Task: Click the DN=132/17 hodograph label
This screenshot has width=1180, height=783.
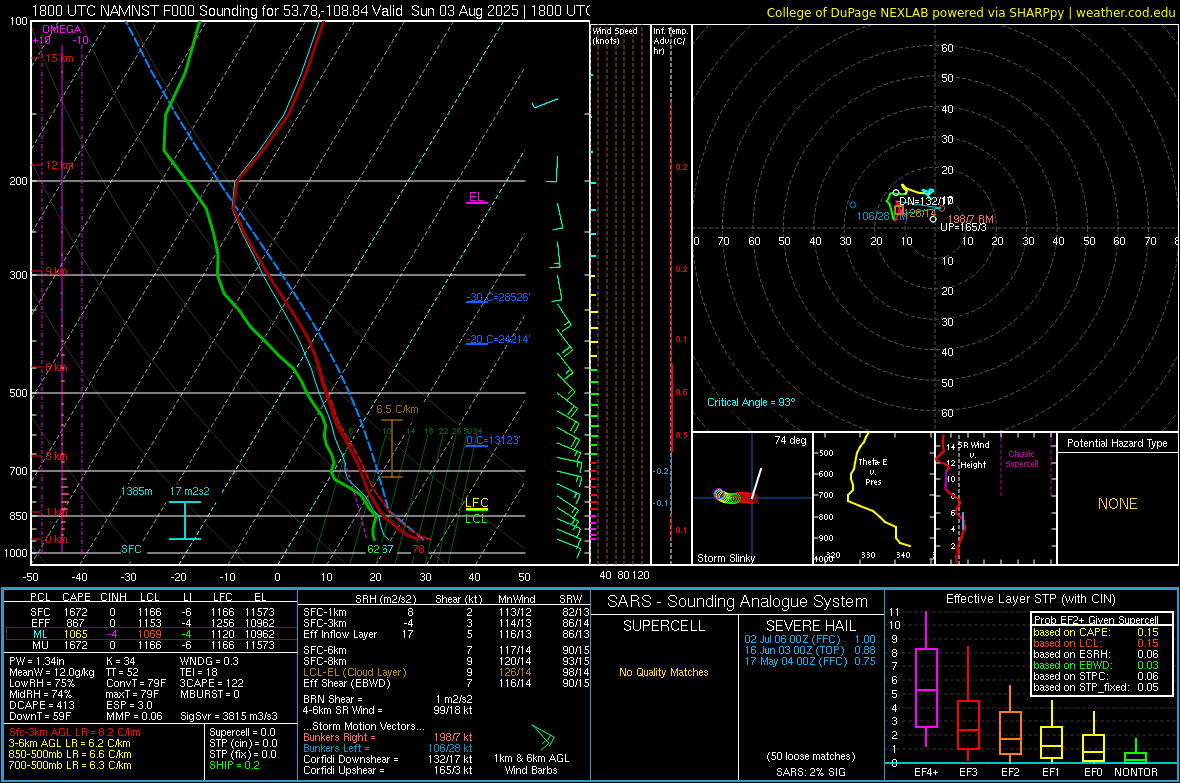Action: 926,201
